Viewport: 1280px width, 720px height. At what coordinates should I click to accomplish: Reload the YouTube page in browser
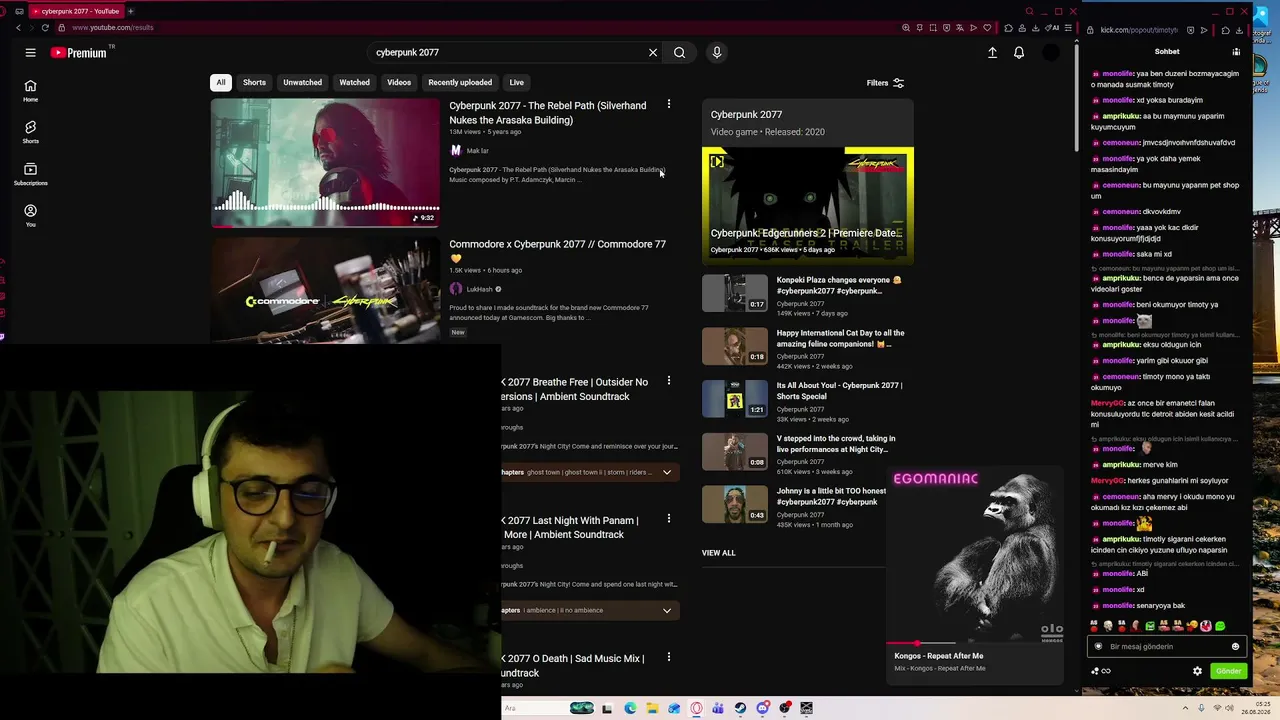45,28
